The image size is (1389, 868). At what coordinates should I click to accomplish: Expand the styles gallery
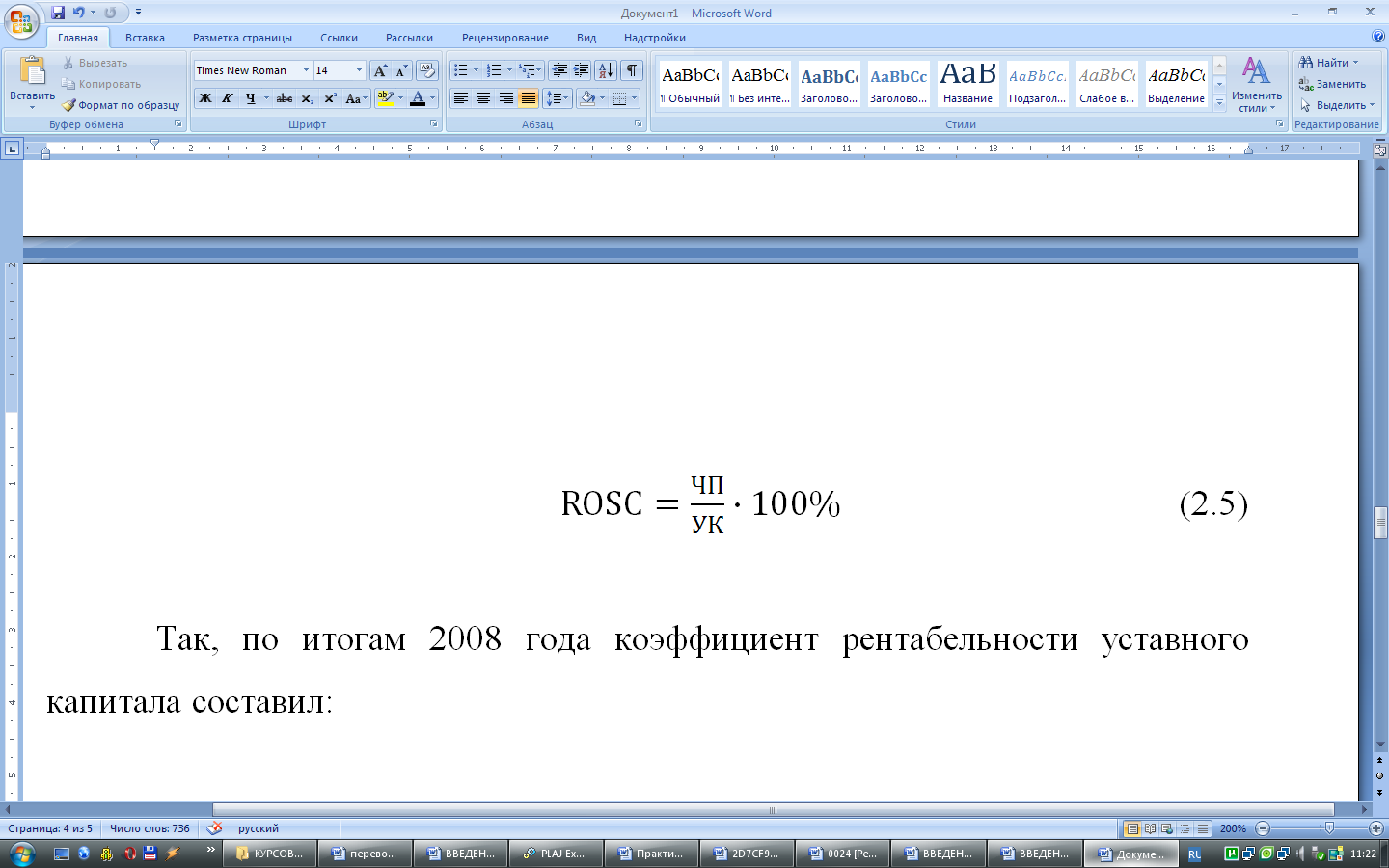pyautogui.click(x=1219, y=101)
